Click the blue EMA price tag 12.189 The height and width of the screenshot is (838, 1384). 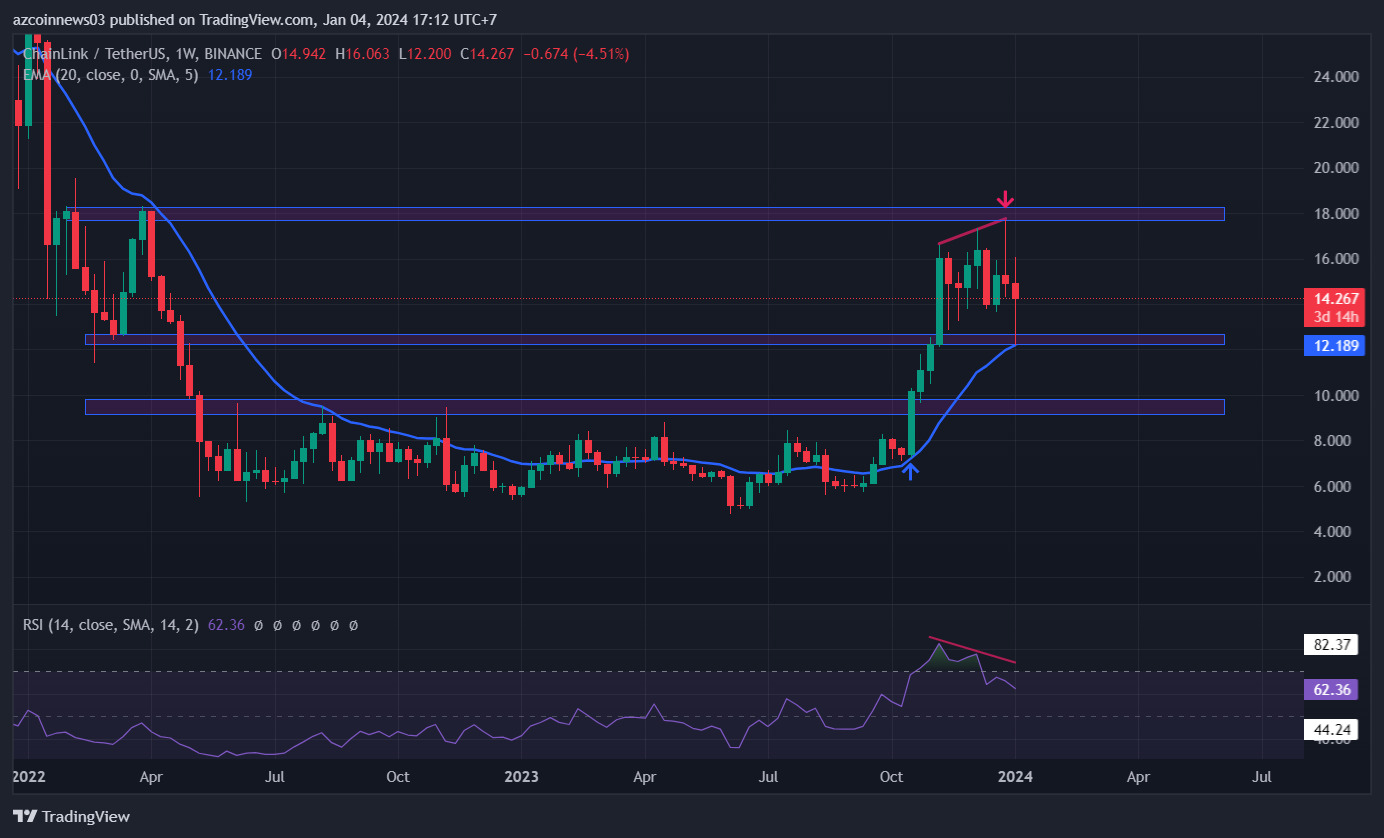coord(1335,345)
